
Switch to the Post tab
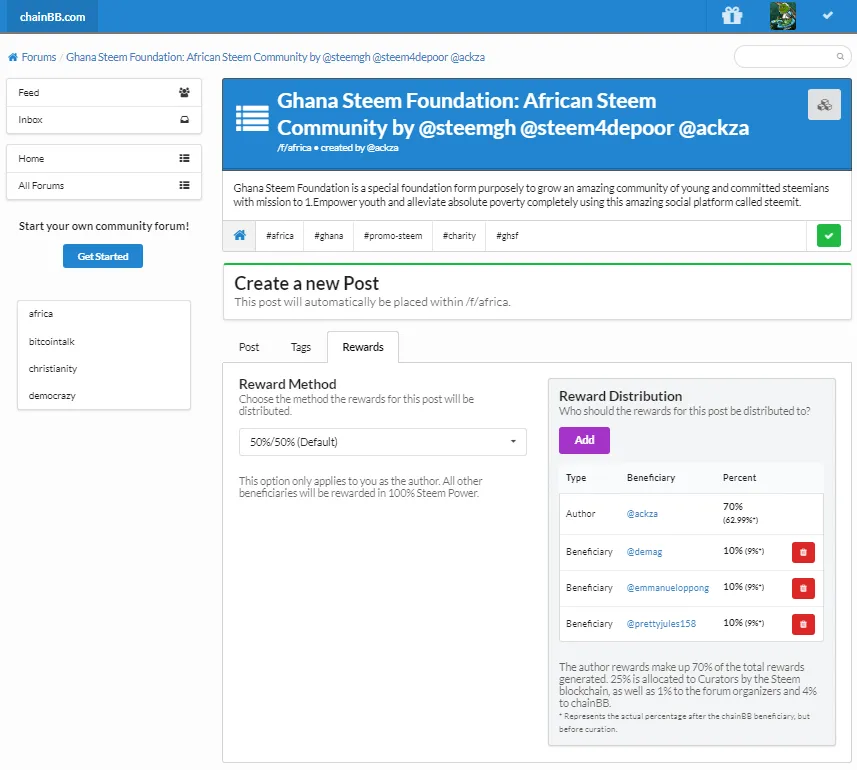click(x=249, y=347)
